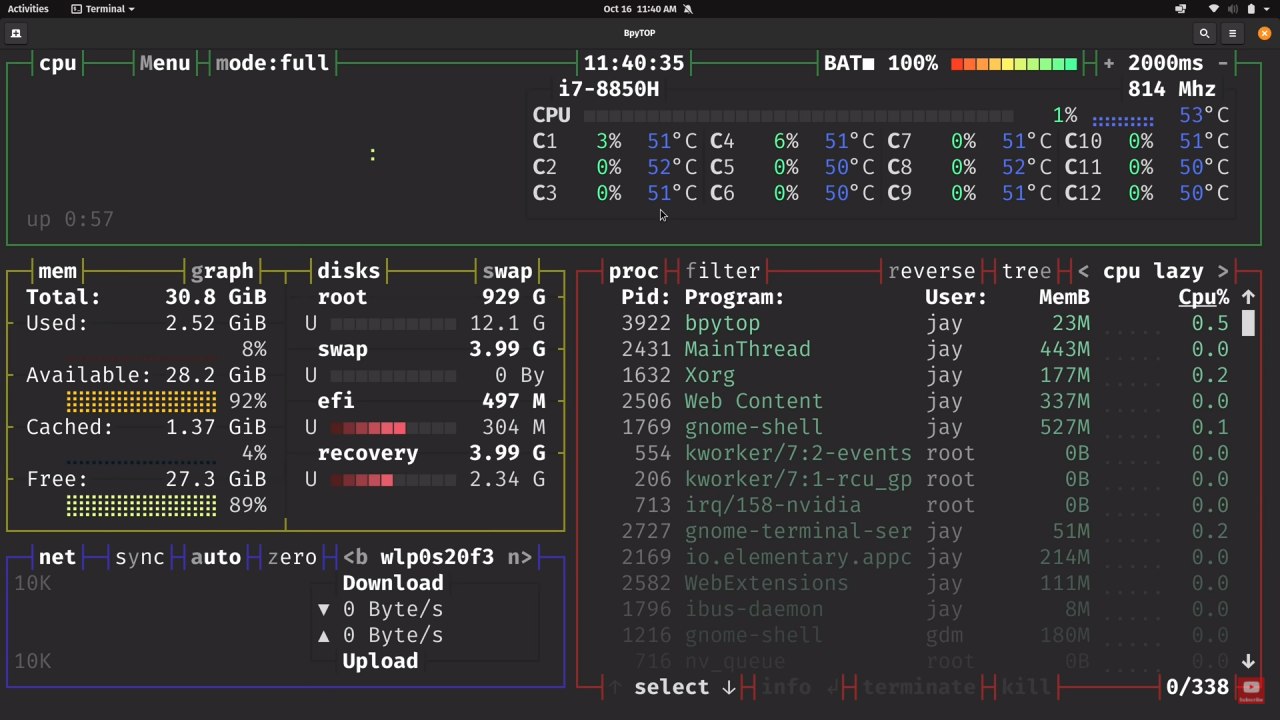1280x720 pixels.
Task: Toggle the mem graph view
Action: tap(222, 271)
